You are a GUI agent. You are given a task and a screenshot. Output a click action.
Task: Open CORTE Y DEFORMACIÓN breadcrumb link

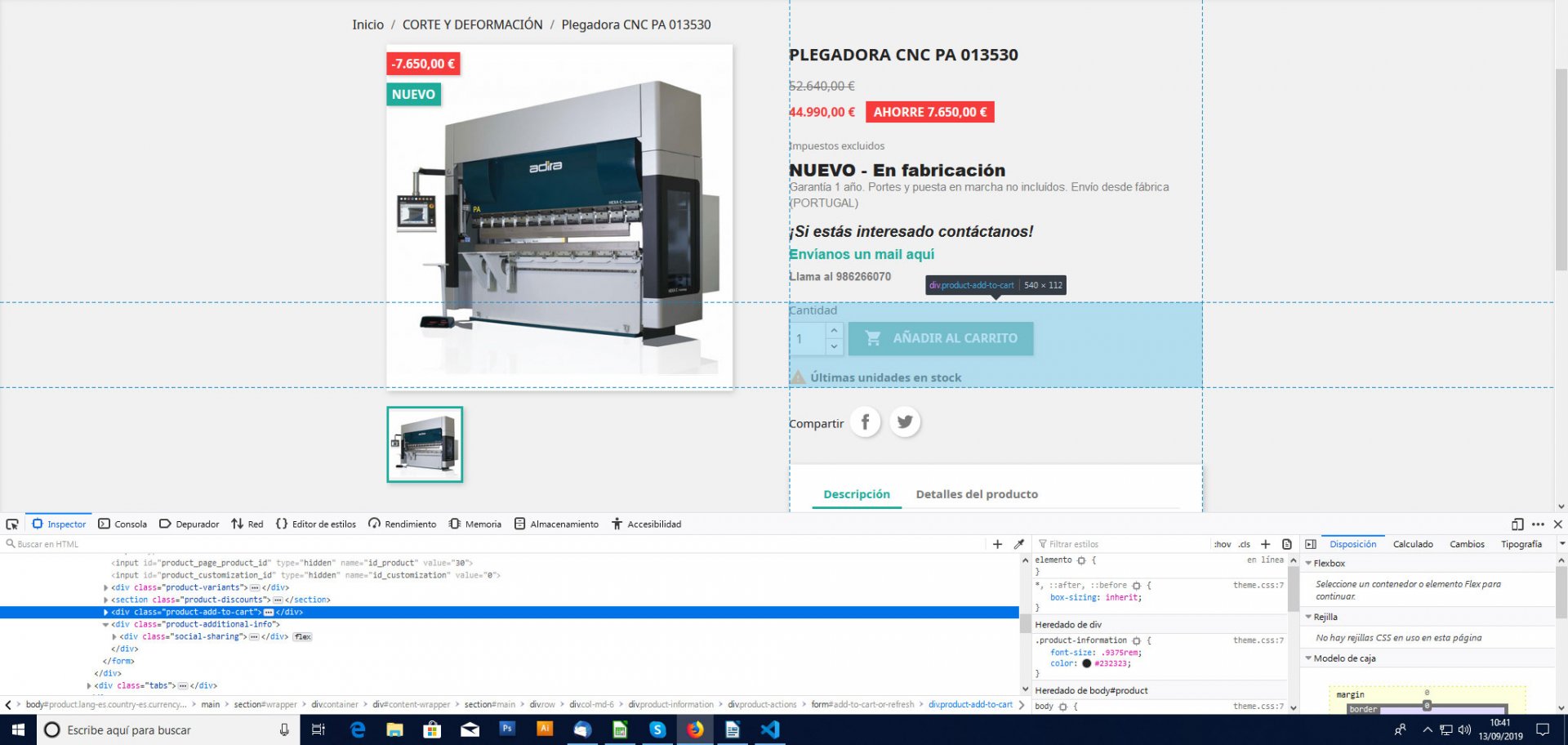point(472,25)
